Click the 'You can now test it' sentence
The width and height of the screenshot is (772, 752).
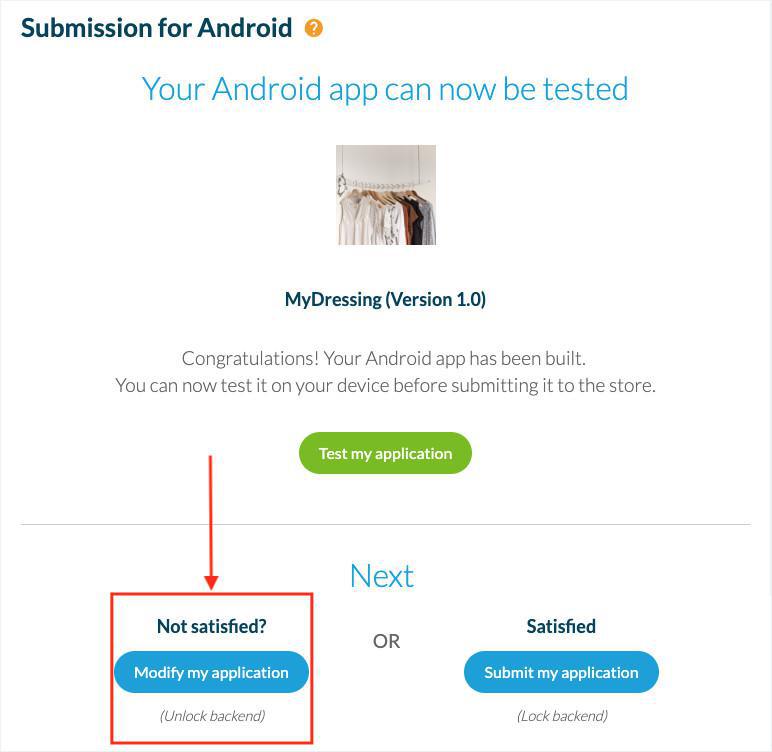tap(385, 385)
